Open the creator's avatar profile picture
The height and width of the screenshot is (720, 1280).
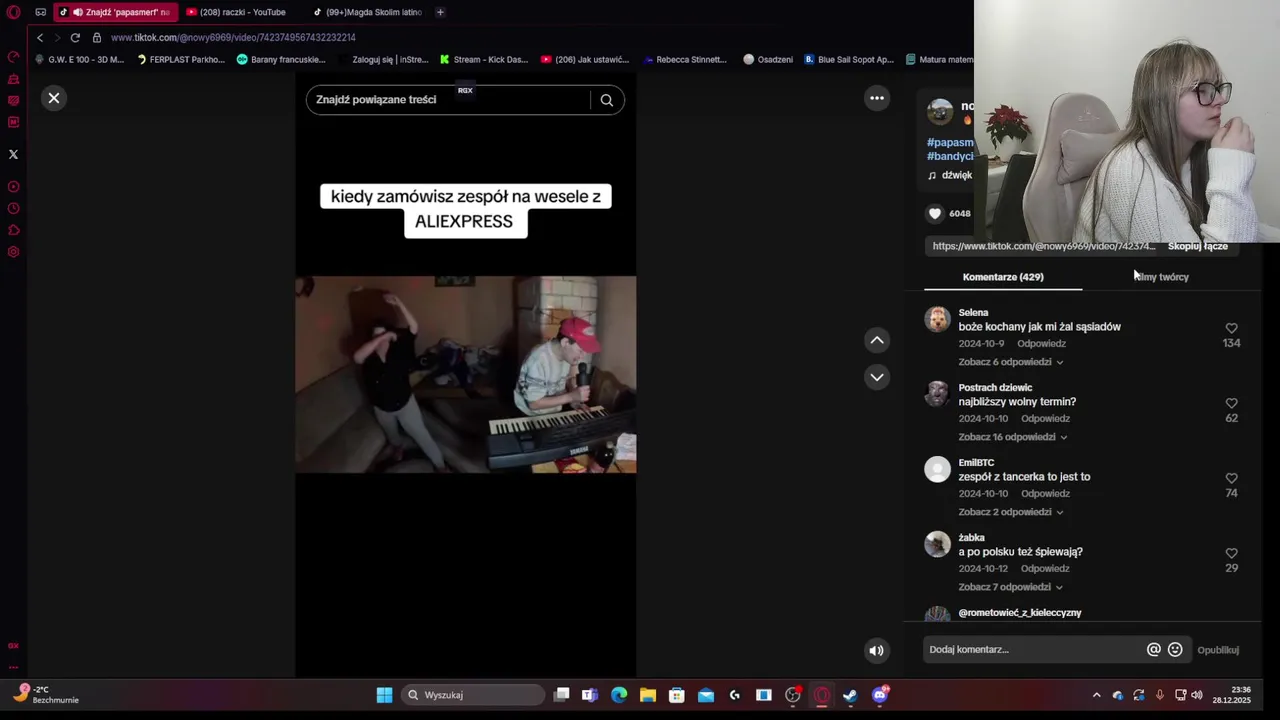pos(940,112)
